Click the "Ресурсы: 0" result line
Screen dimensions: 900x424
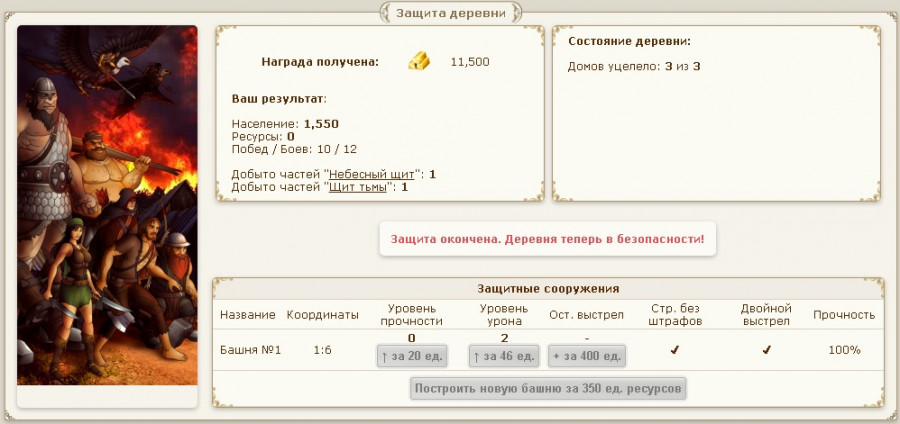(263, 137)
